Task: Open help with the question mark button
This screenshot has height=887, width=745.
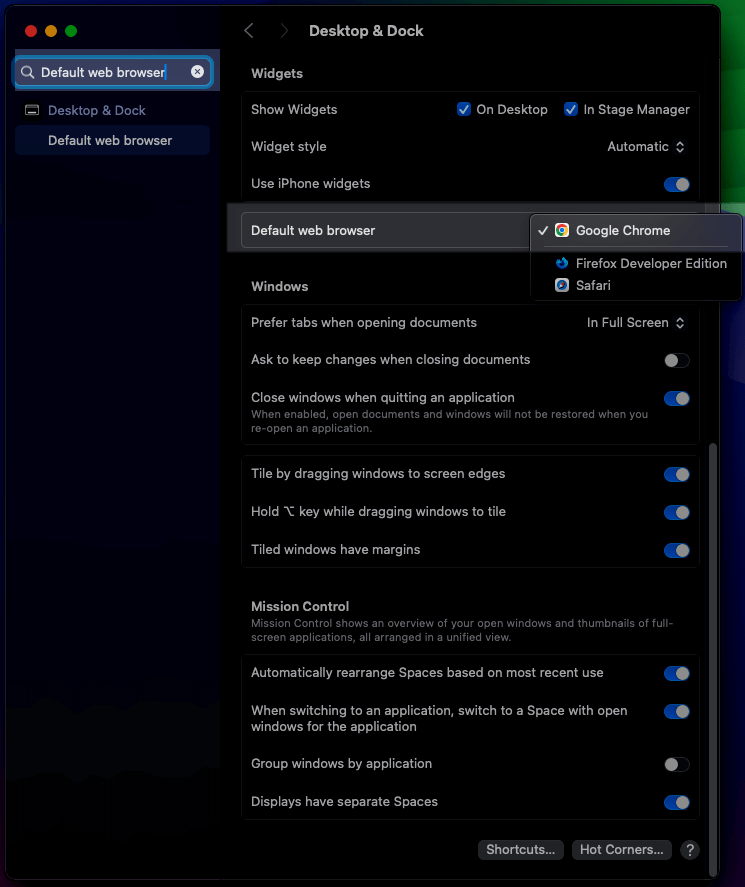Action: click(x=690, y=850)
